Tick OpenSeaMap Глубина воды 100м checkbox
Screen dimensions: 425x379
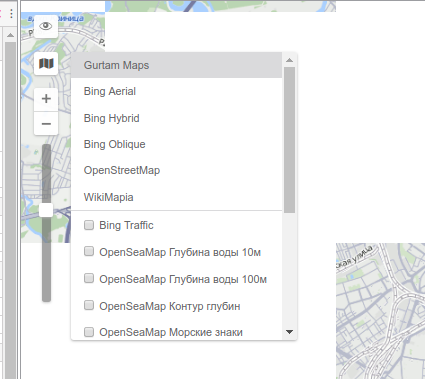tap(89, 278)
